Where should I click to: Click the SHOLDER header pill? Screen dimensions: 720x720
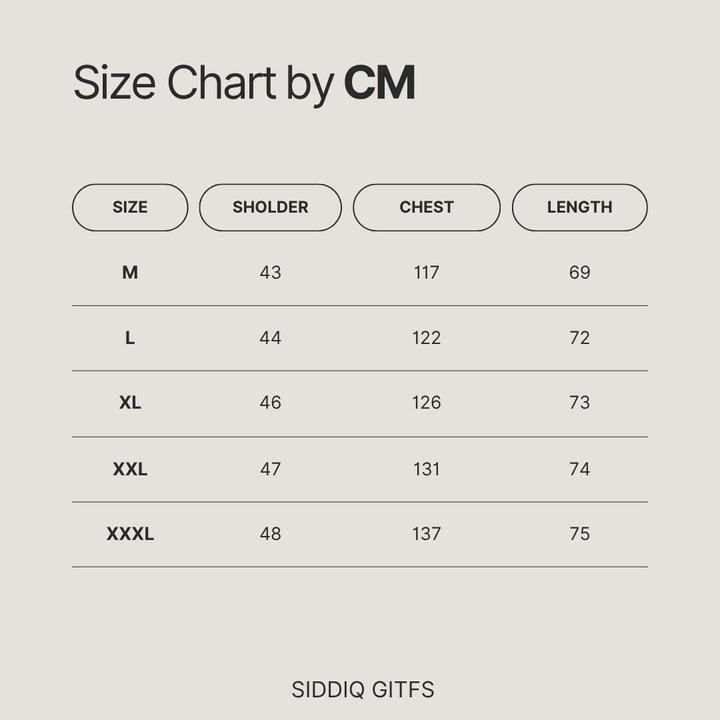coord(270,208)
